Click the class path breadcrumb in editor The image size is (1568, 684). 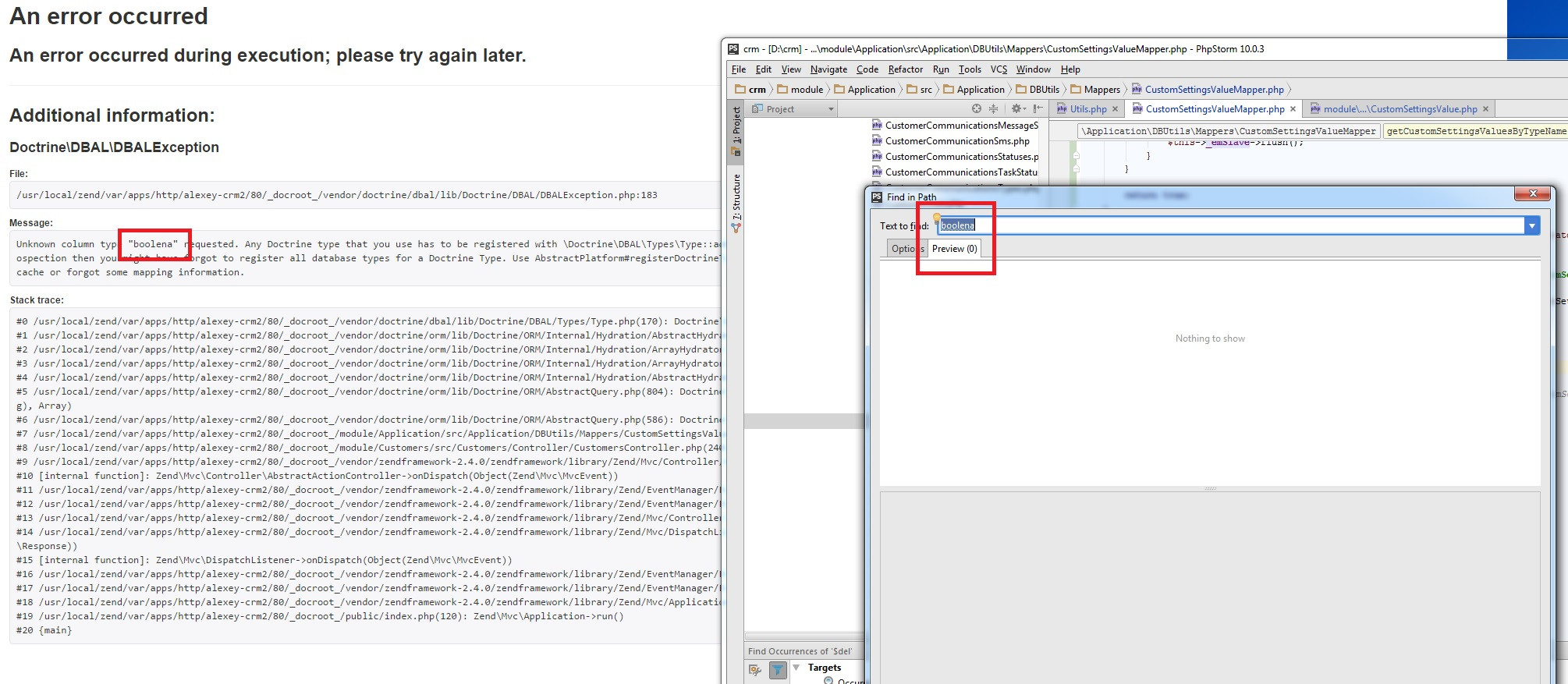click(x=1229, y=131)
